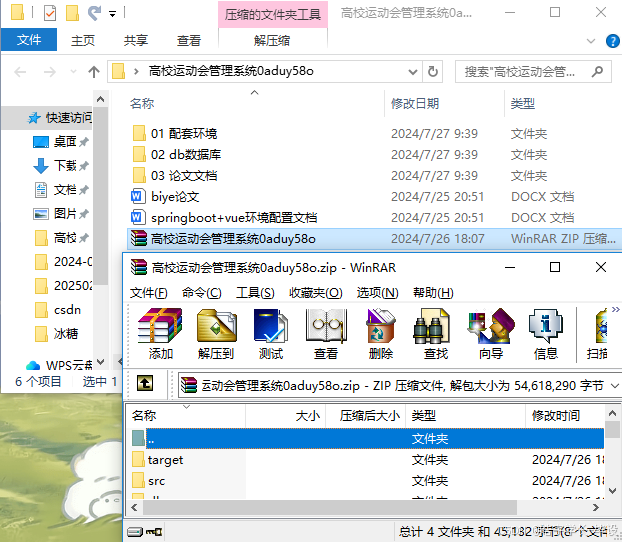Viewport: 622px width, 542px height.
Task: Click the WinRAR disk icon in status bar
Action: click(135, 532)
